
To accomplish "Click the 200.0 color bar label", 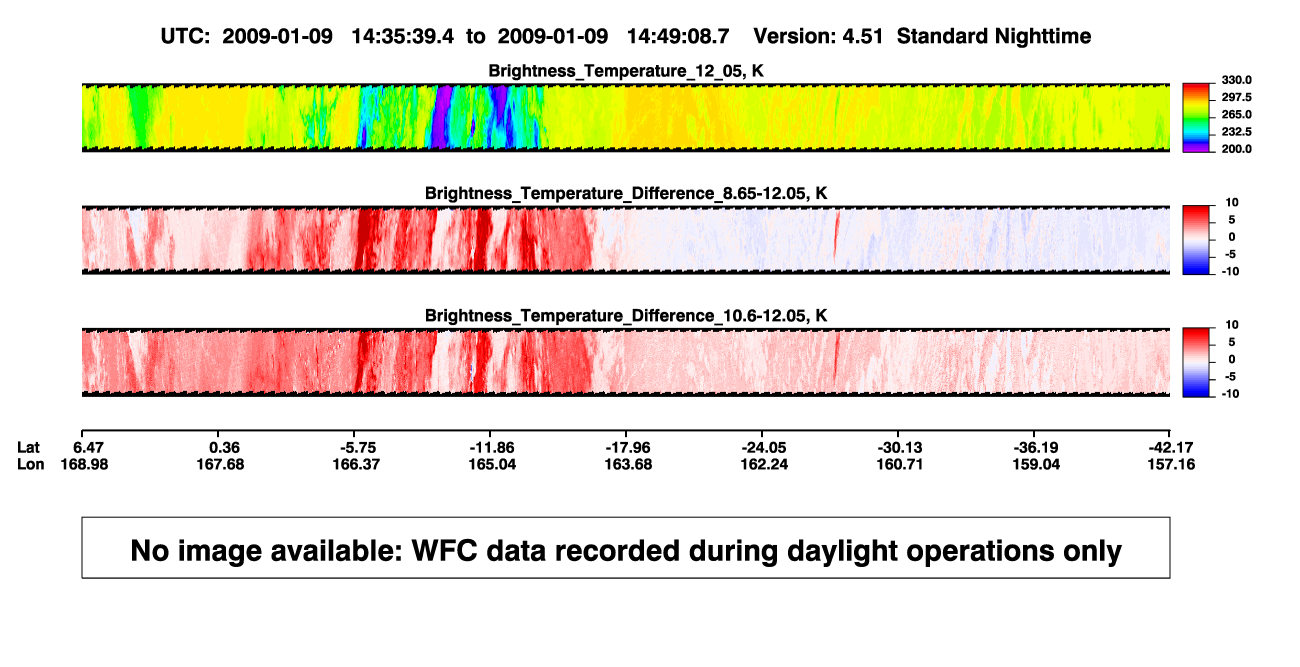I will point(1236,149).
